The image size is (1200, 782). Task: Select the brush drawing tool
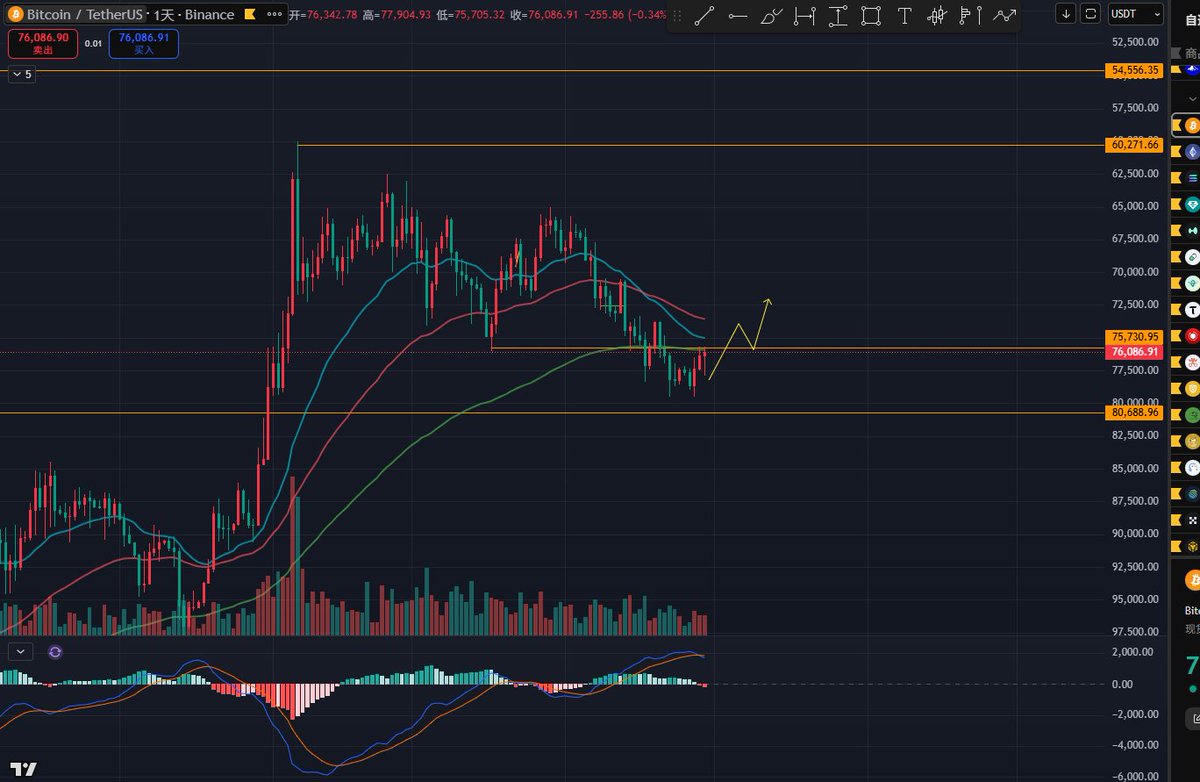click(x=771, y=15)
